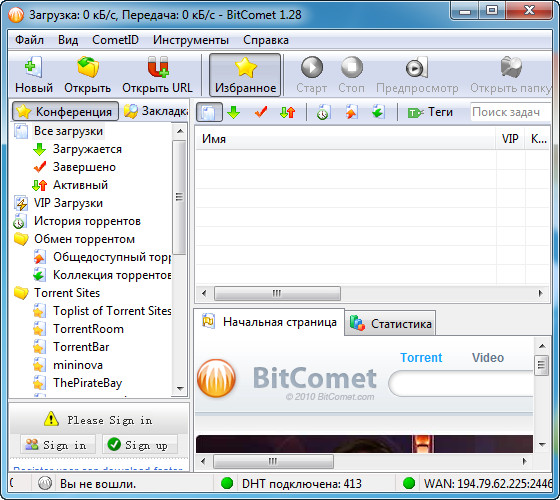Select VIP Загрузки tree item

coord(68,203)
